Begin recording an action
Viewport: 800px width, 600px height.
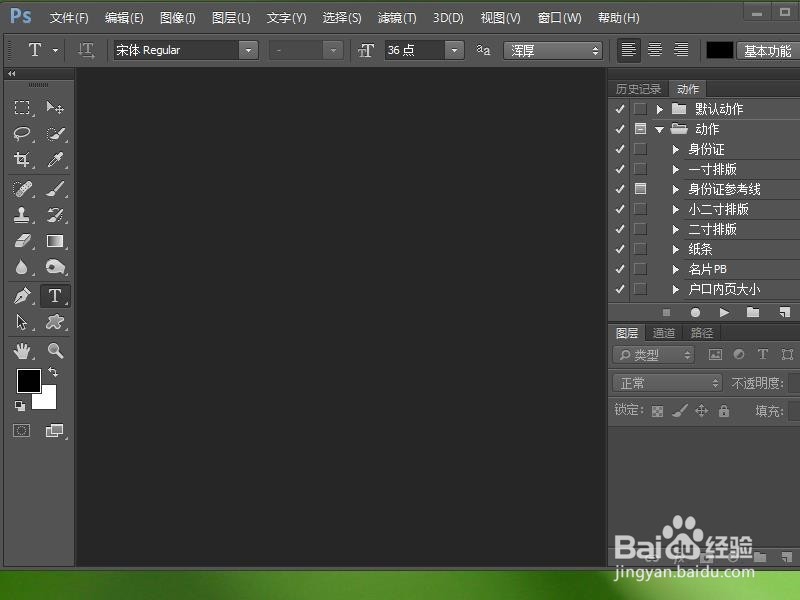click(x=695, y=312)
